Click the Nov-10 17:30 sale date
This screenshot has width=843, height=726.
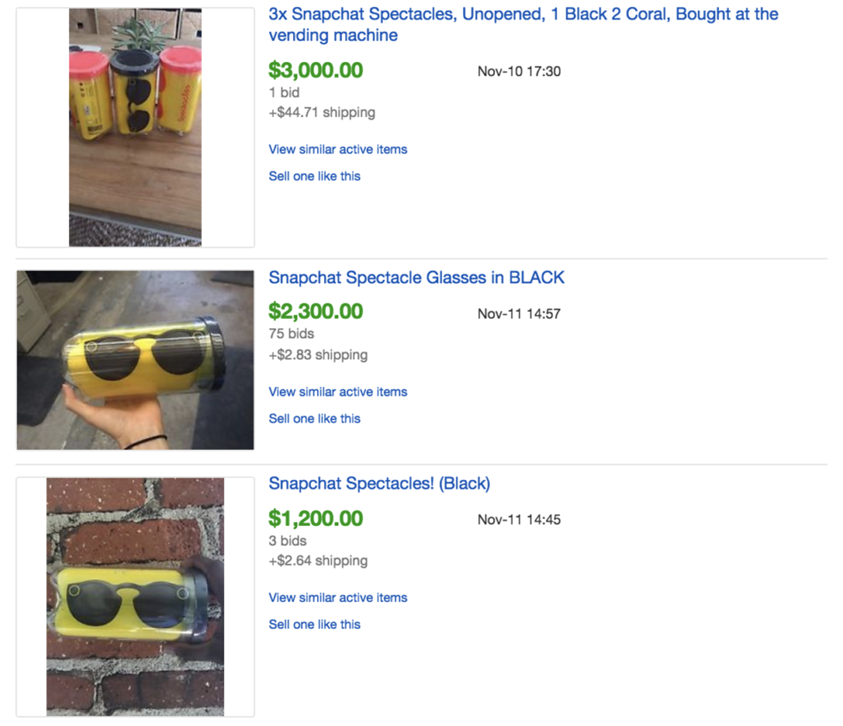click(x=519, y=71)
